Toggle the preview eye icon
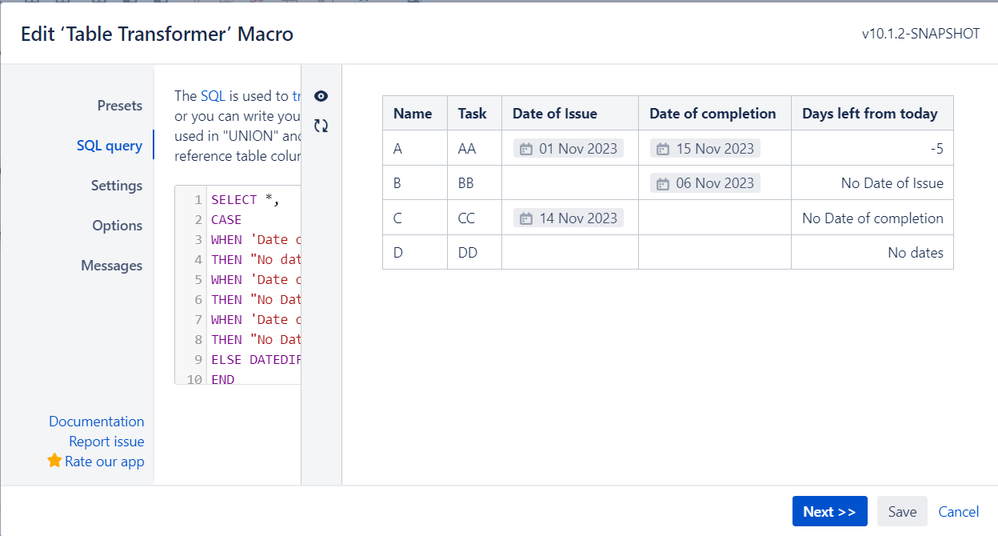The height and width of the screenshot is (536, 998). coord(321,96)
